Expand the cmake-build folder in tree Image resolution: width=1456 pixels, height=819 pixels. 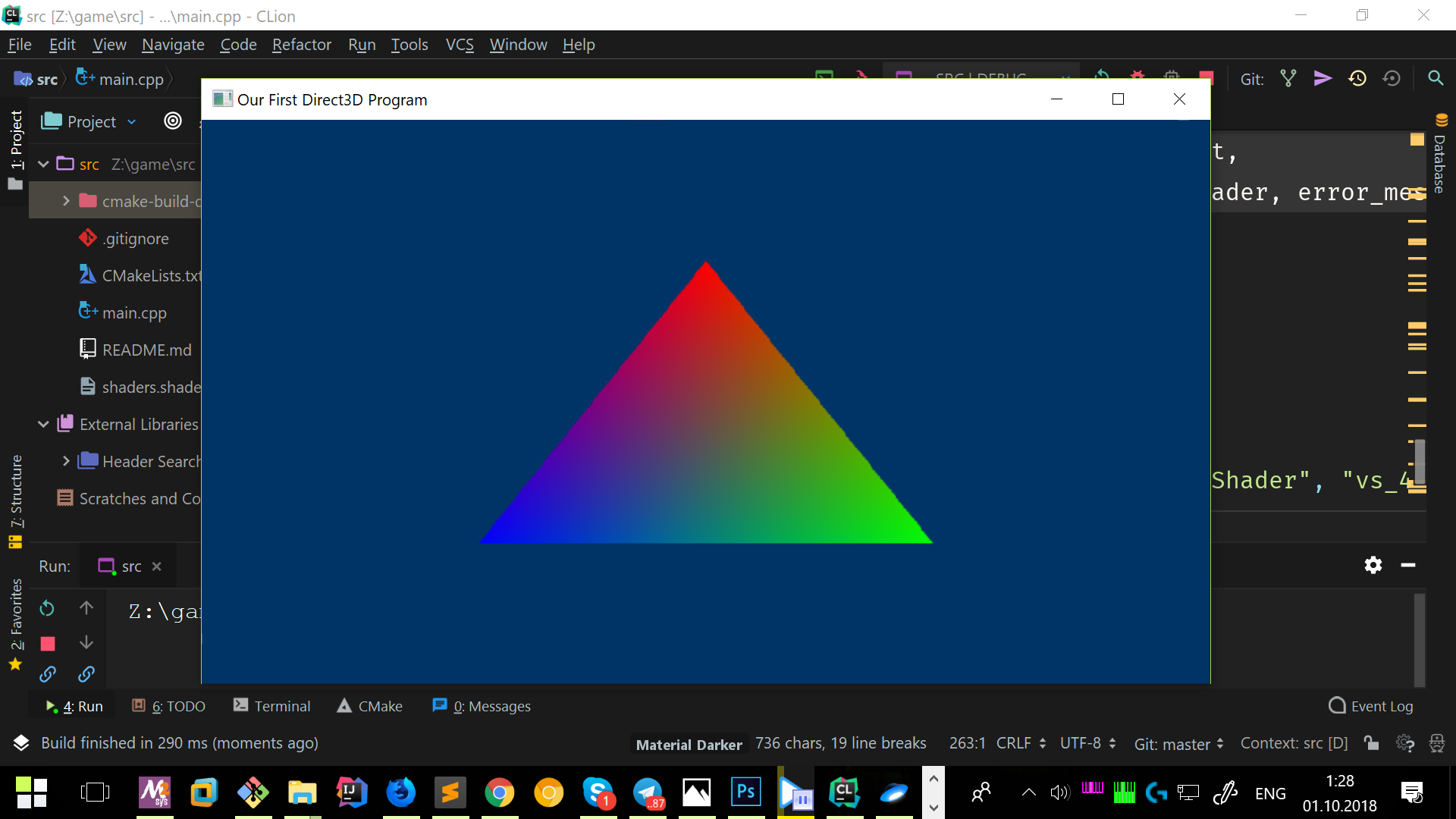tap(66, 201)
